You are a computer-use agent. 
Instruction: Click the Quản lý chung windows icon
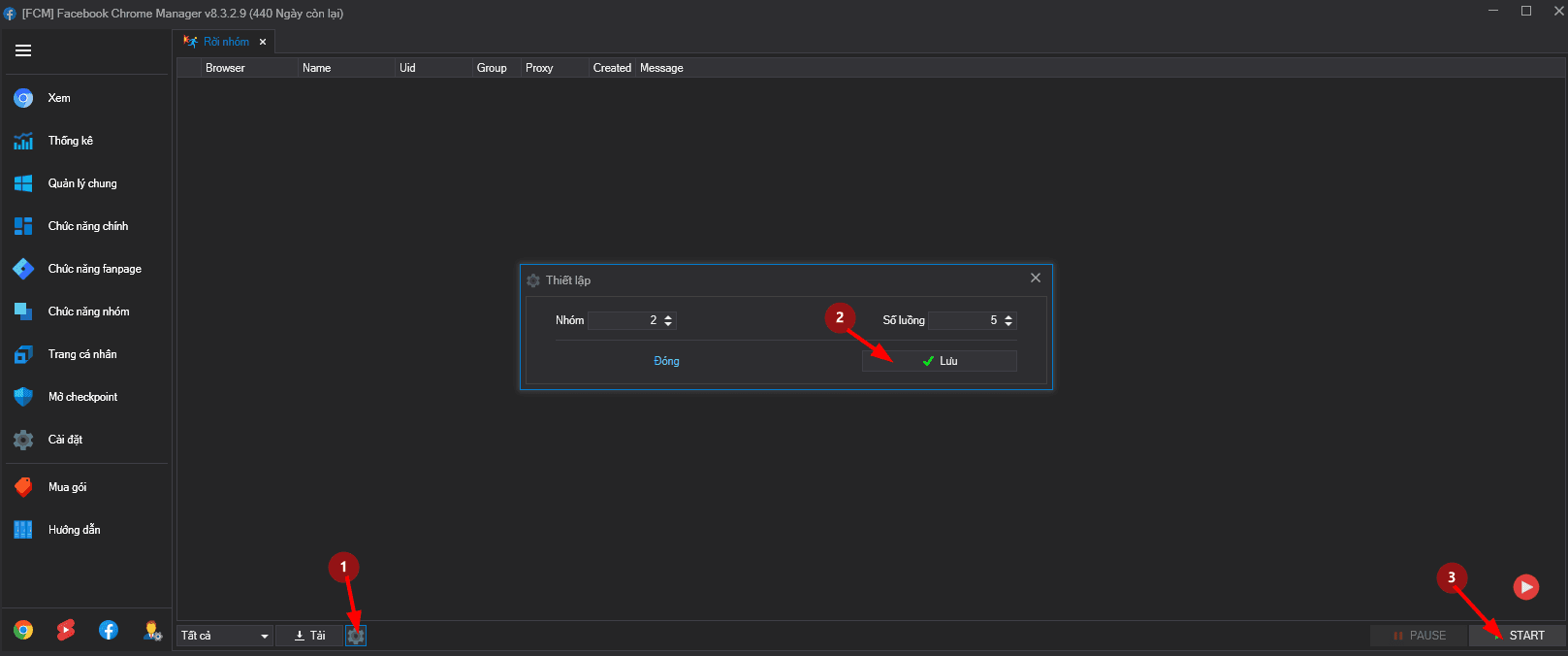[23, 183]
